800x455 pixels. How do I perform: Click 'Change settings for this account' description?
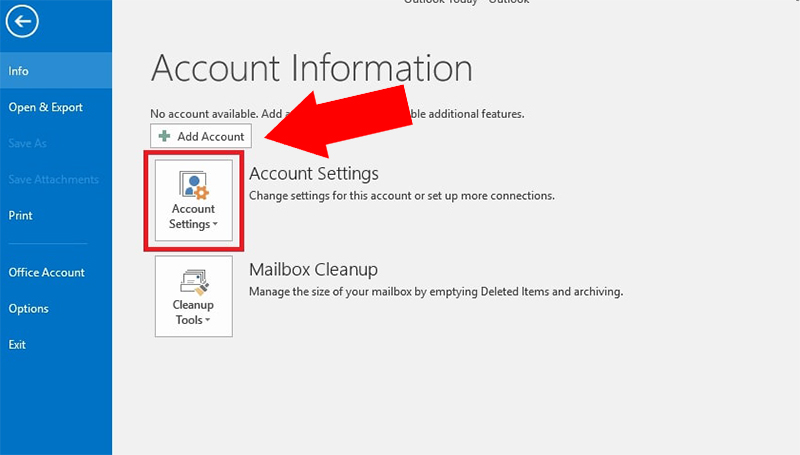tap(402, 196)
